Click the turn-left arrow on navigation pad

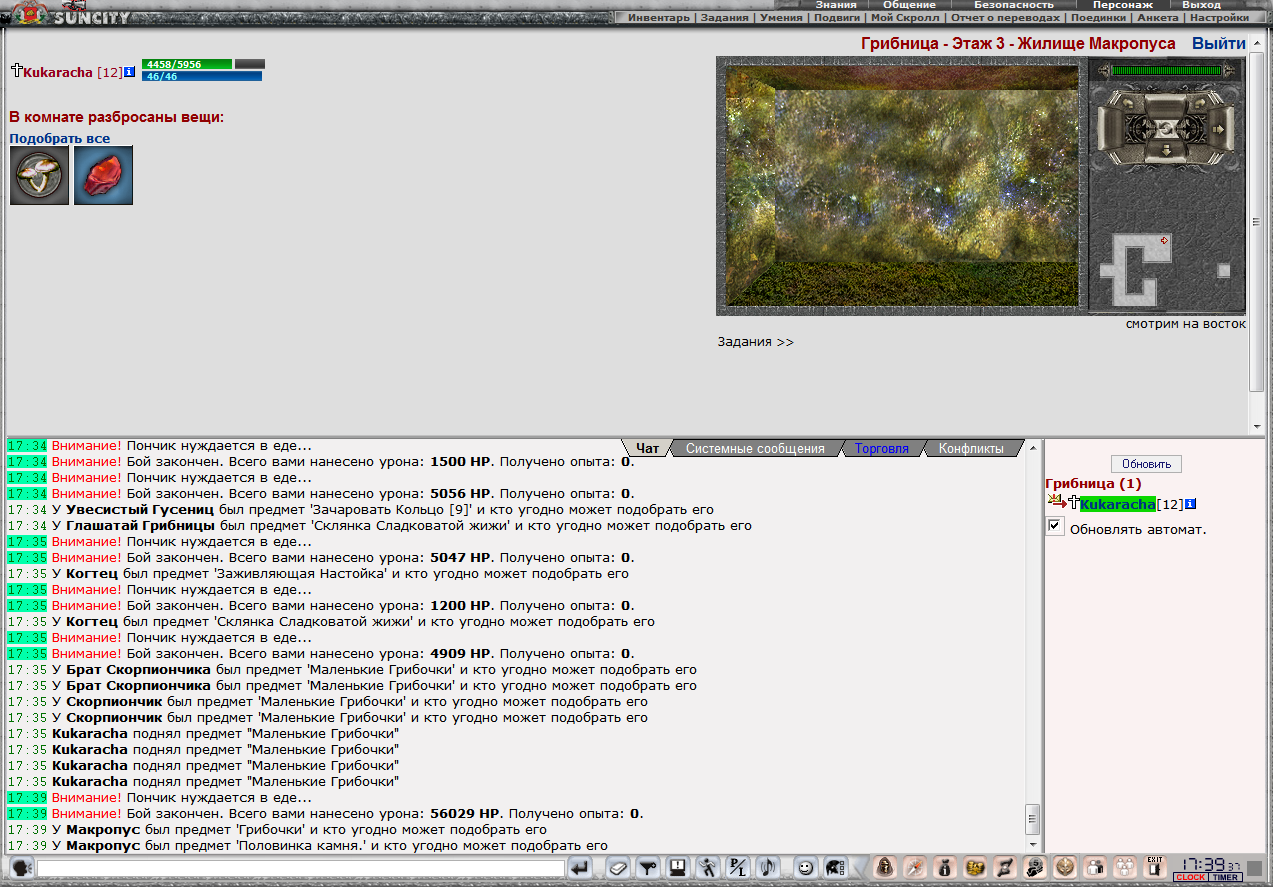tap(1128, 104)
